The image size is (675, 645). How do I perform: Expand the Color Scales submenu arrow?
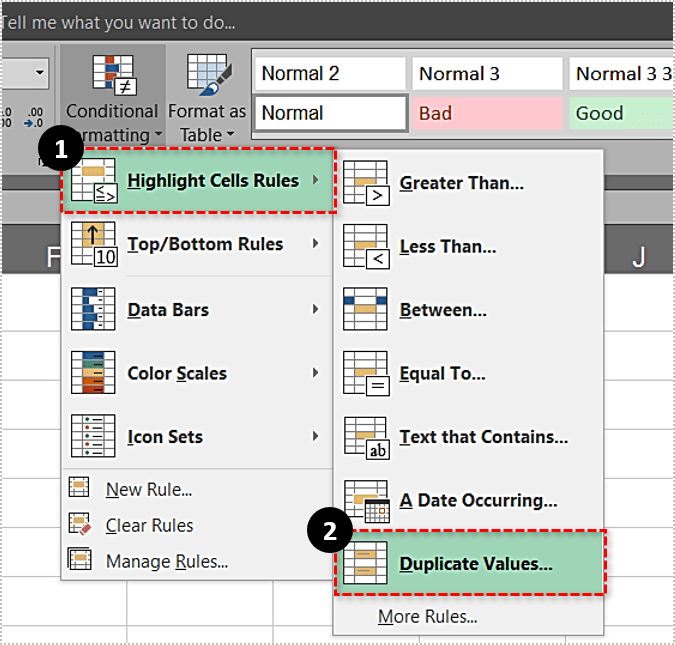(x=315, y=373)
